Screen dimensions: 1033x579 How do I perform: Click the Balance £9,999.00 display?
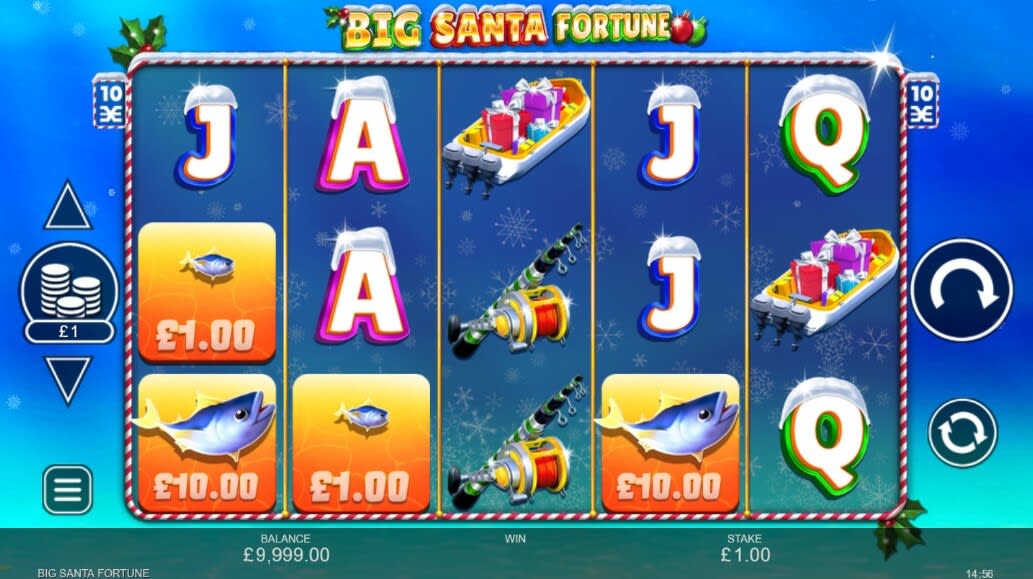pyautogui.click(x=286, y=548)
